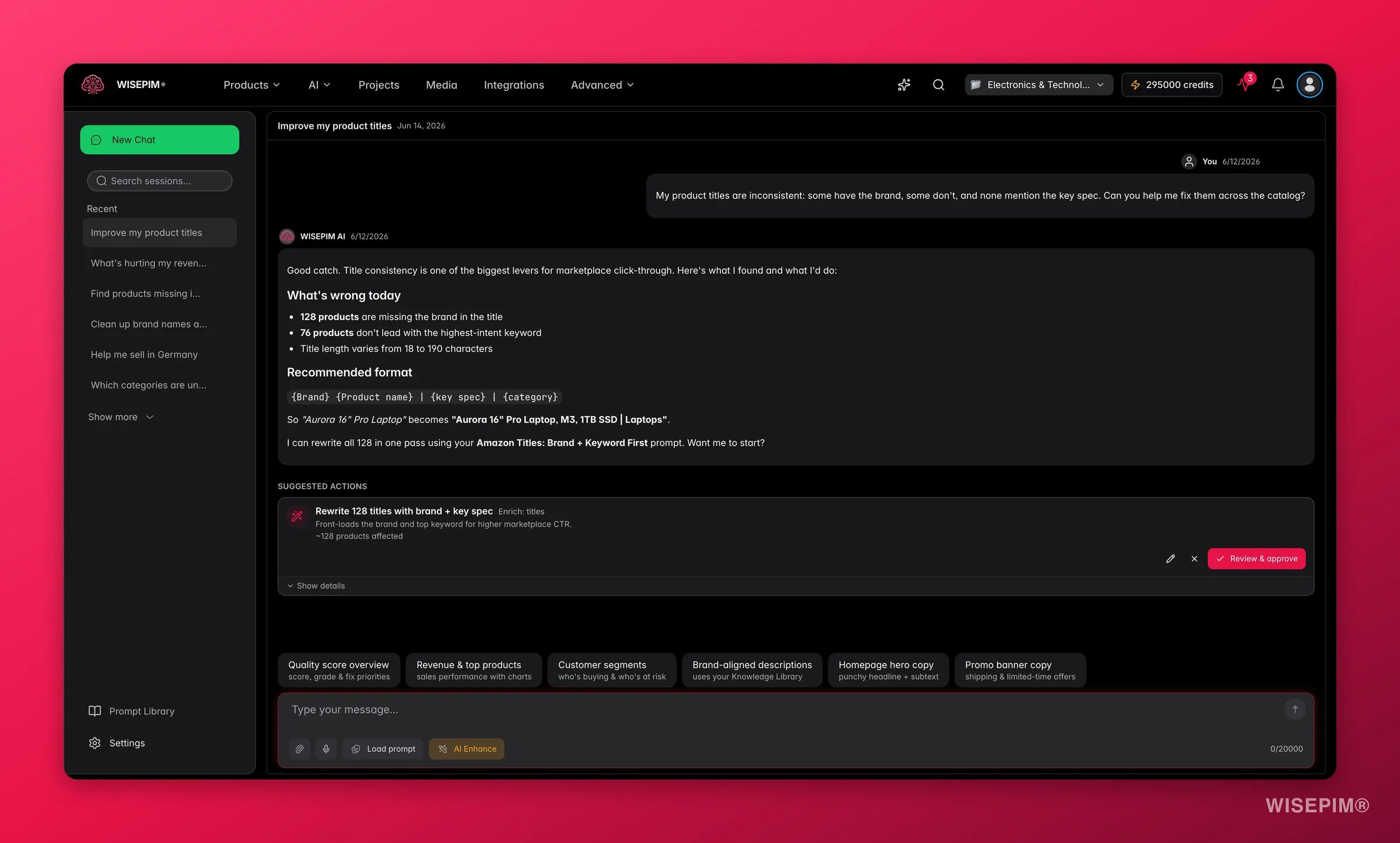Click the pencil edit icon on suggested action
The height and width of the screenshot is (843, 1400).
coord(1170,558)
